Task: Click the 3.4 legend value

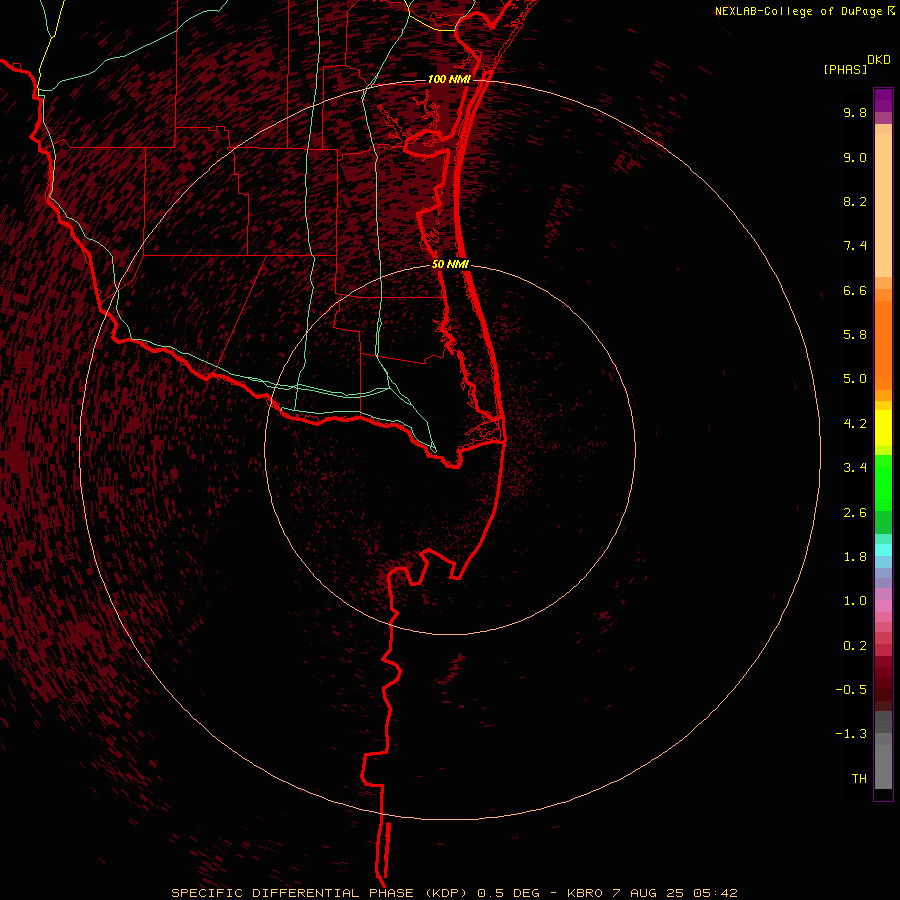Action: click(x=855, y=467)
